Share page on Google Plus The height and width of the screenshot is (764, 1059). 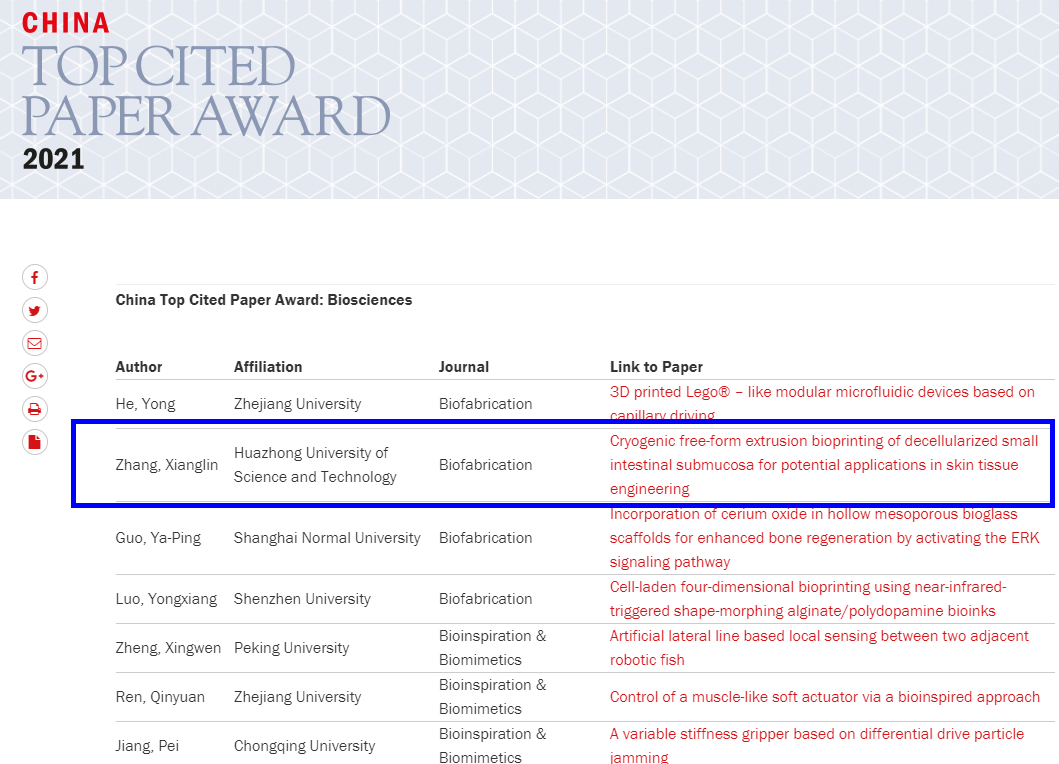coord(35,376)
